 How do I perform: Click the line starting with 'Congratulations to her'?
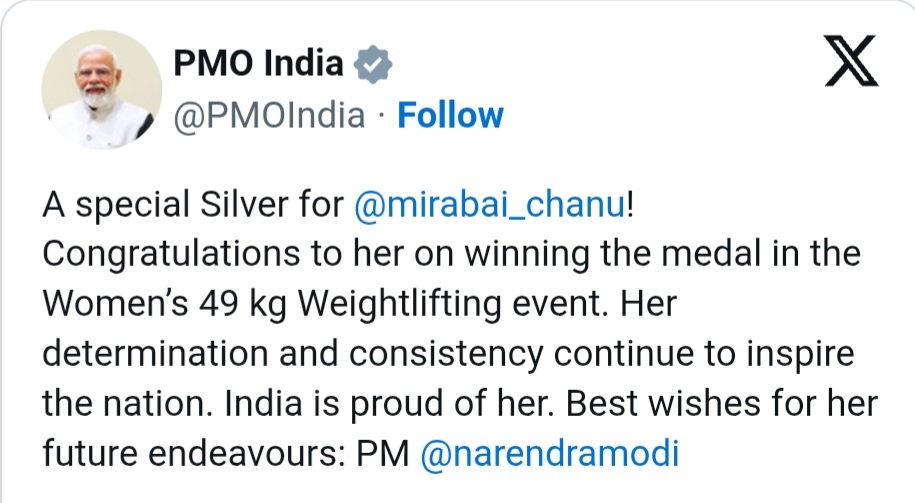click(452, 254)
